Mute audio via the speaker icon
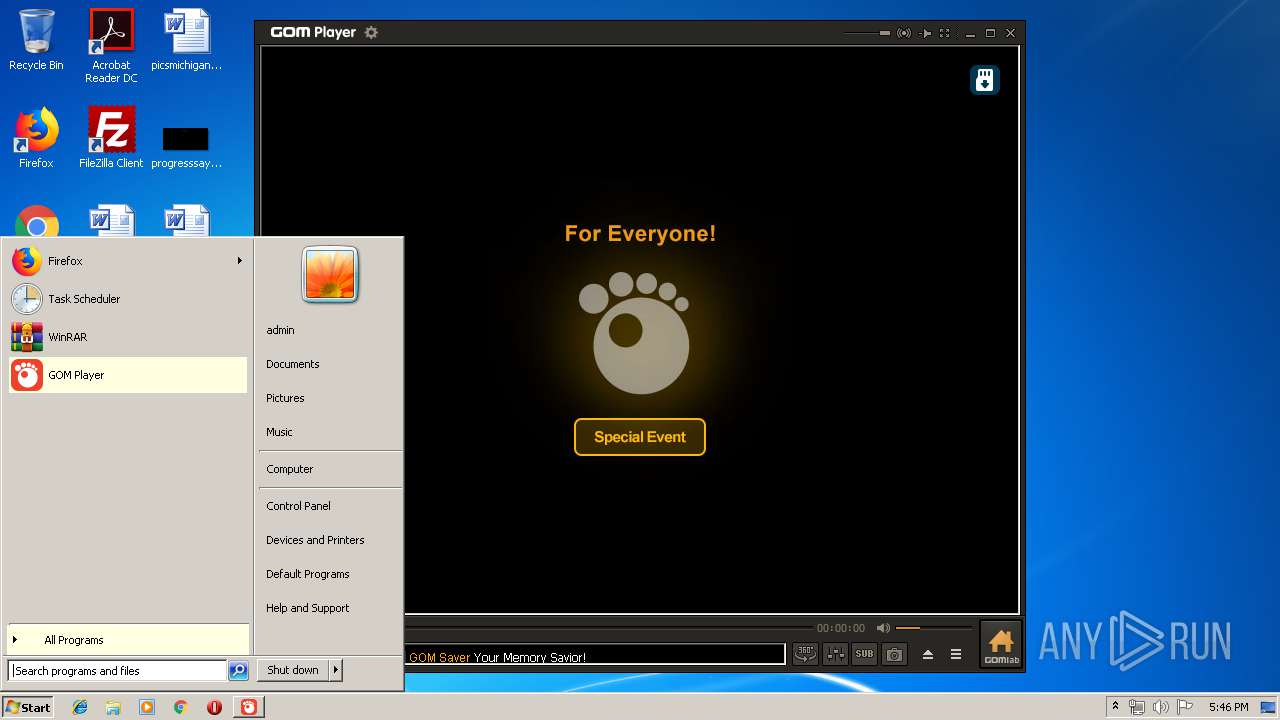This screenshot has height=720, width=1280. [883, 628]
